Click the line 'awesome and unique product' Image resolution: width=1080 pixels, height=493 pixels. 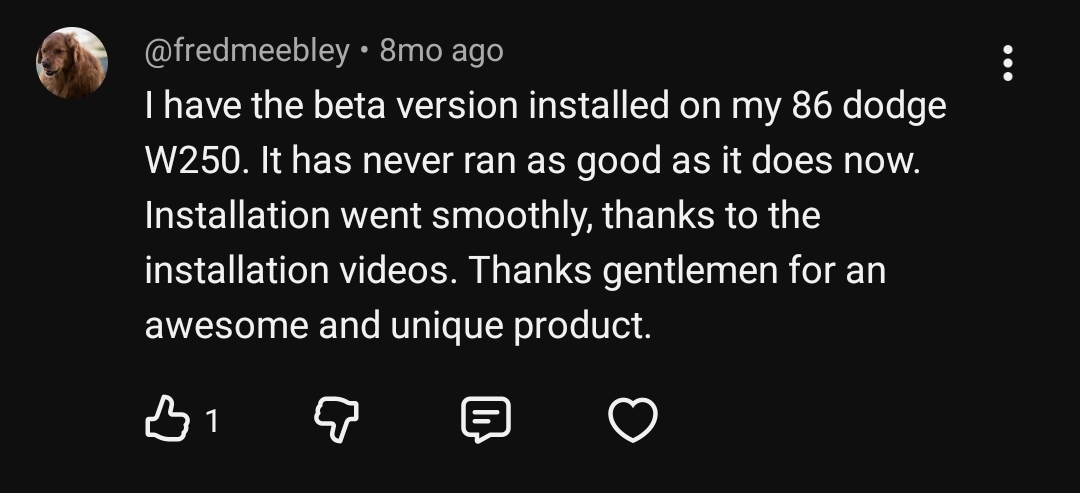(398, 326)
